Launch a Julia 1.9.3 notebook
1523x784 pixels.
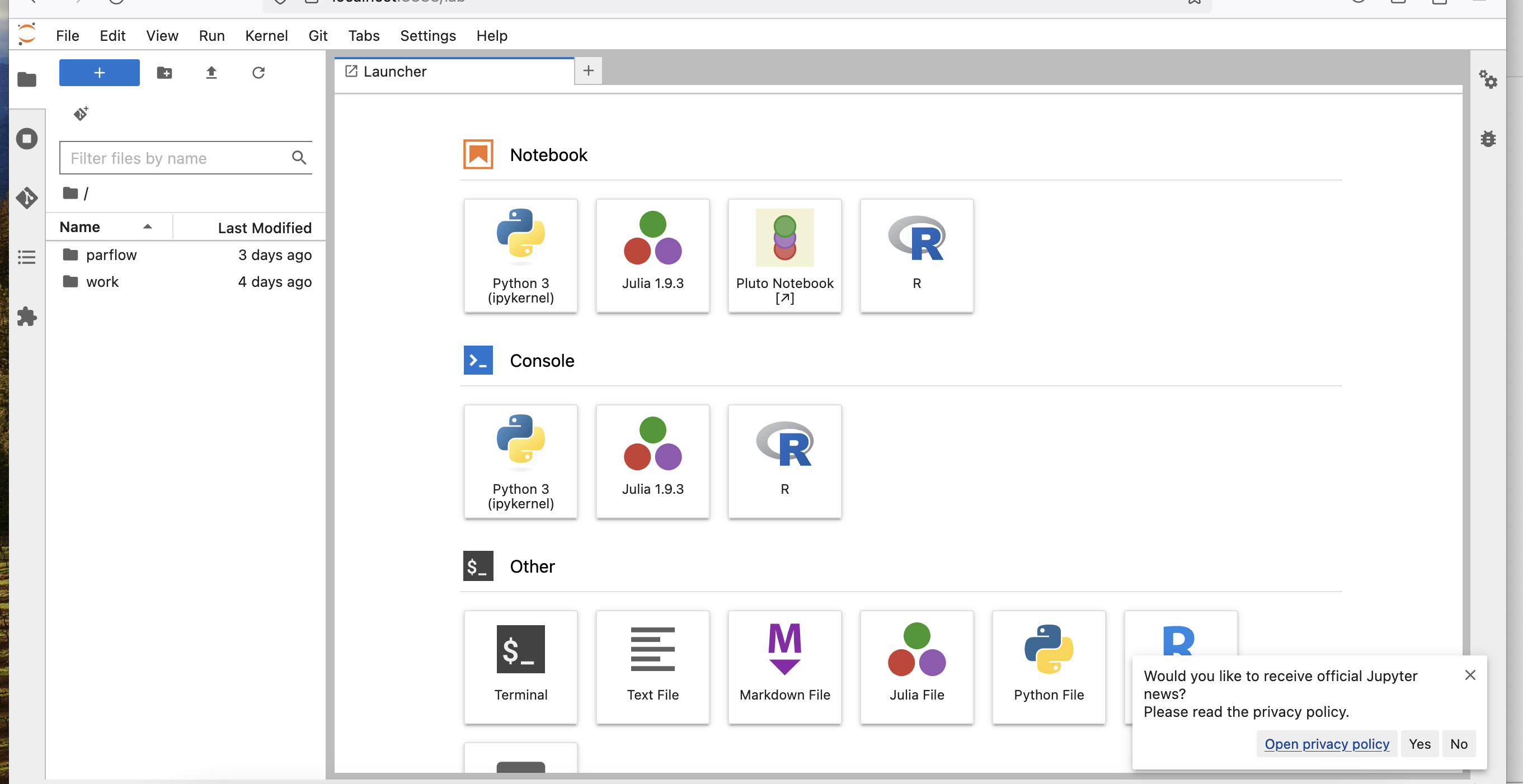pyautogui.click(x=653, y=255)
